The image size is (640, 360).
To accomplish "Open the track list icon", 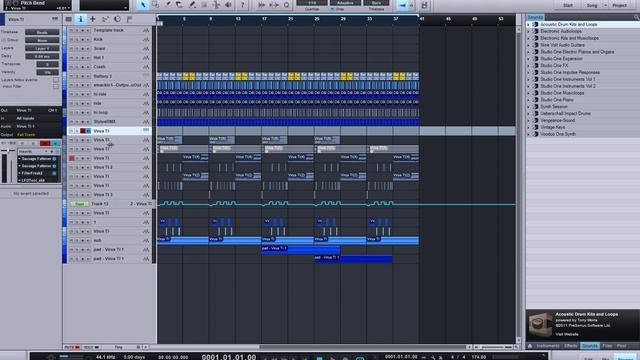I will tap(69, 19).
